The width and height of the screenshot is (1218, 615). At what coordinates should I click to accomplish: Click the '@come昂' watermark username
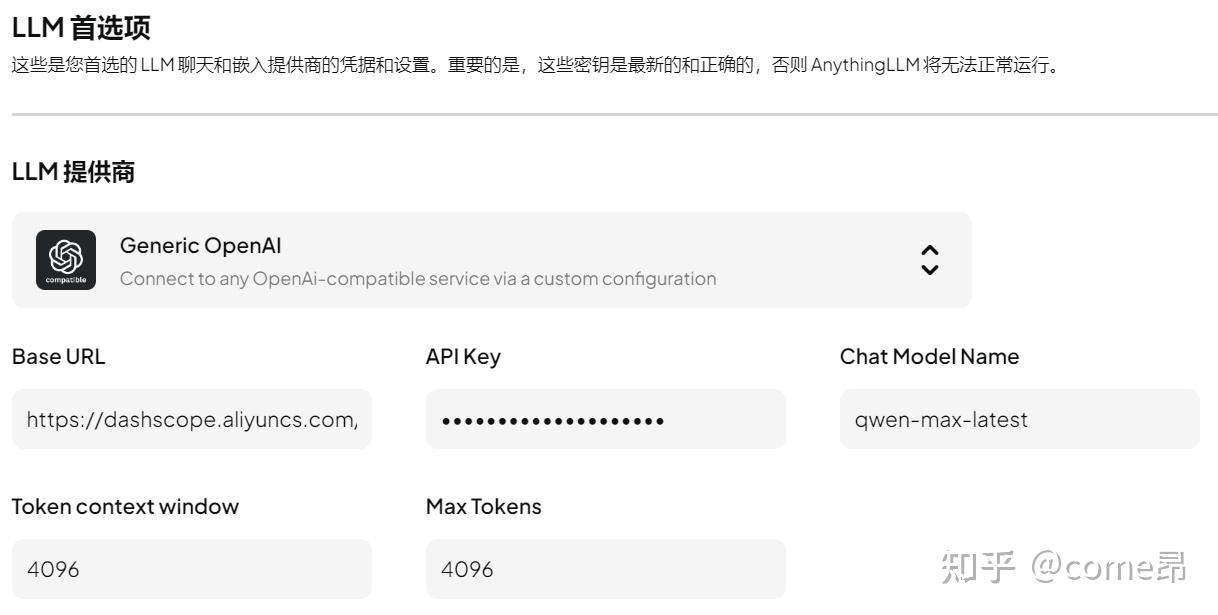[x=1110, y=568]
